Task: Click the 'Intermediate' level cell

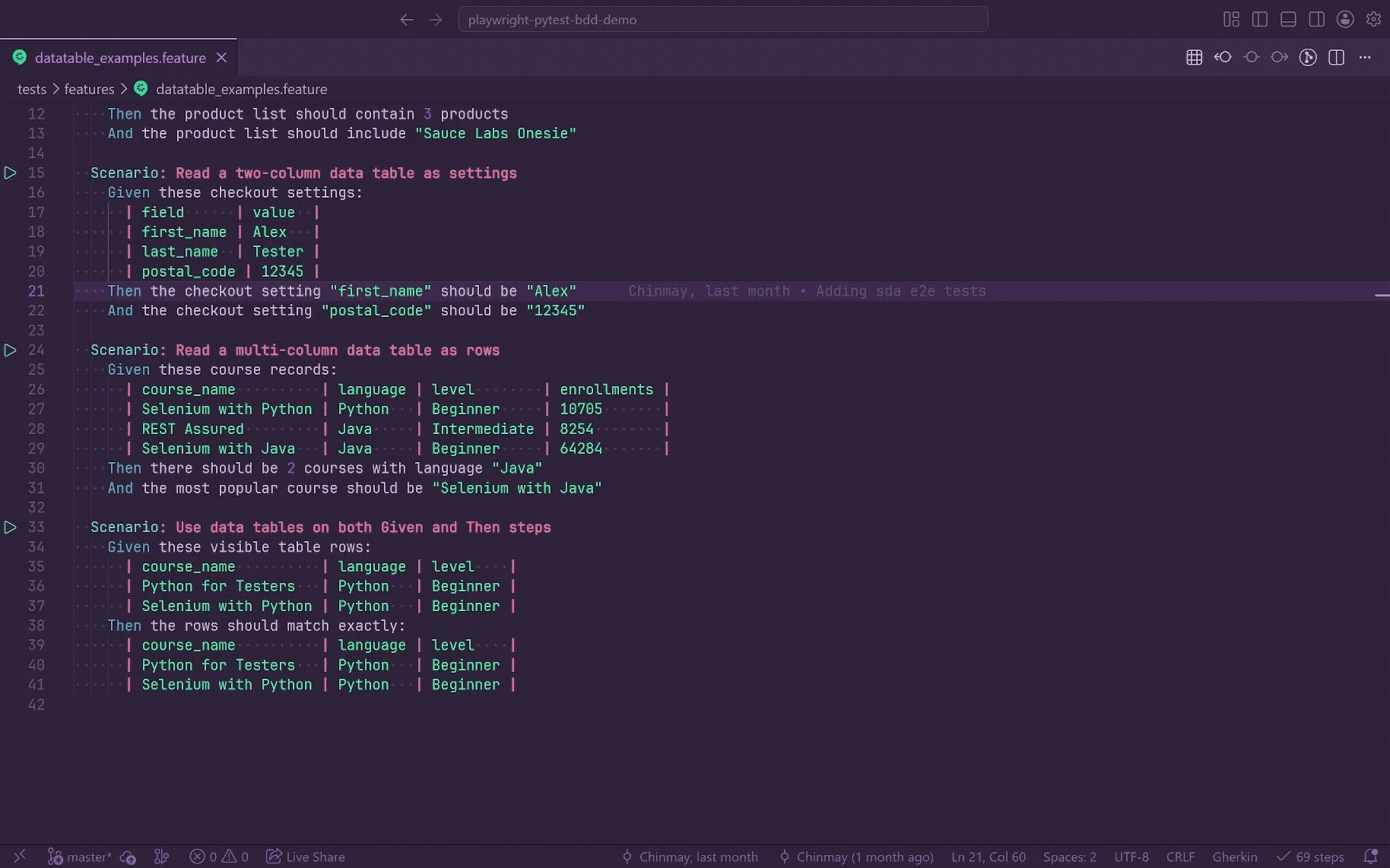Action: click(483, 429)
